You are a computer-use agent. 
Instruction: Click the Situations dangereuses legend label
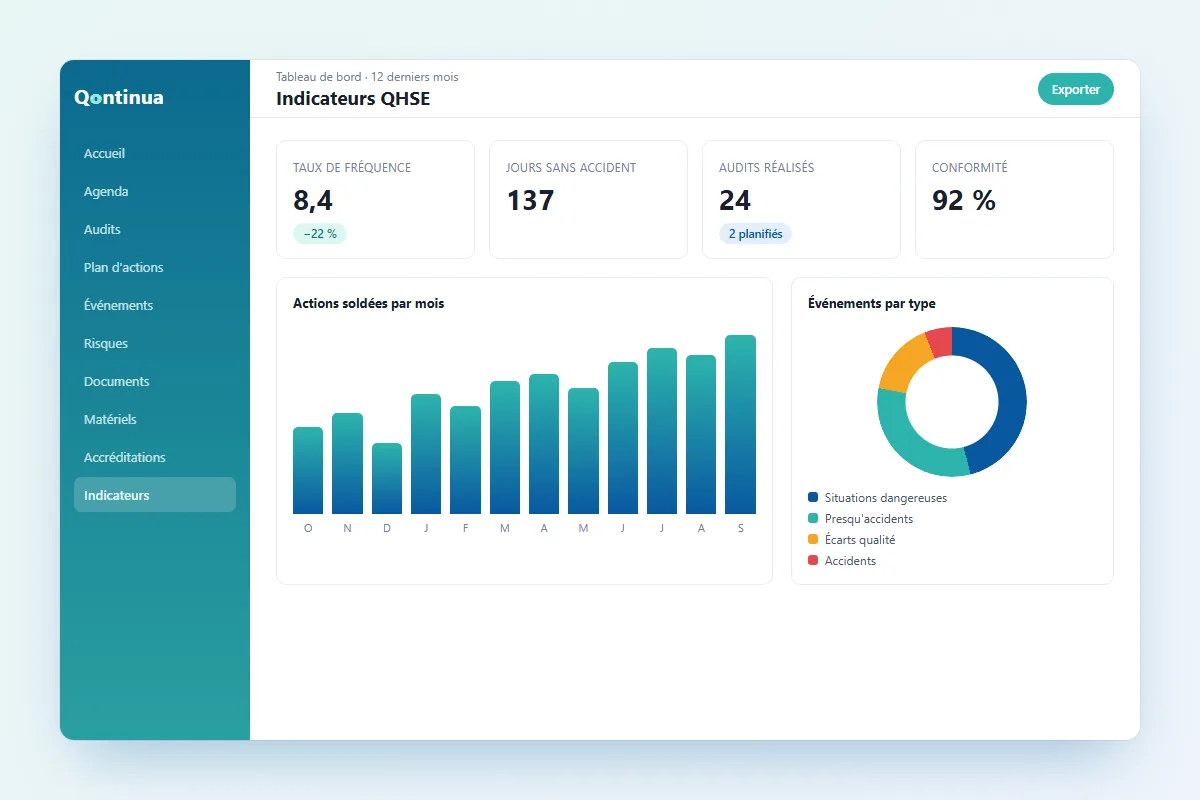coord(886,497)
